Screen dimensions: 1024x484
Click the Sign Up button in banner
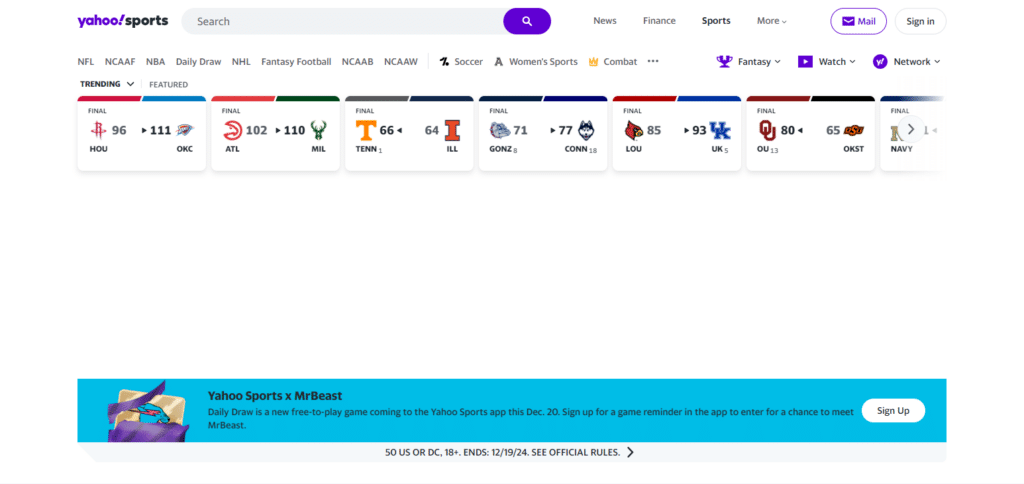coord(893,410)
